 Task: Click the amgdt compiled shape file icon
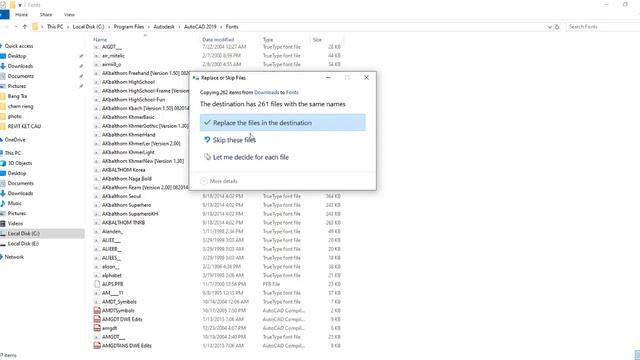97,328
